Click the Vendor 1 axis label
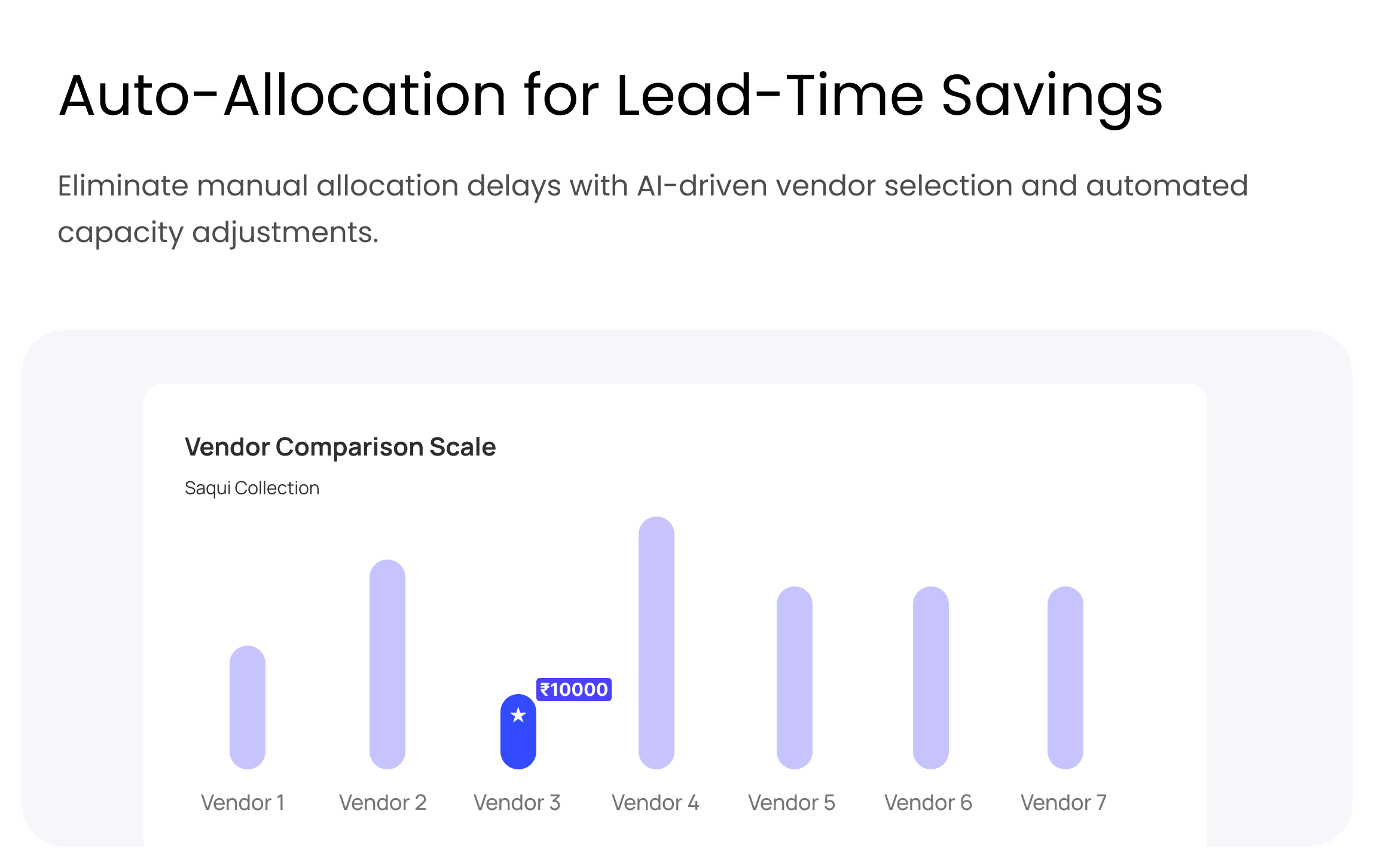The image size is (1374, 868). pos(243,803)
